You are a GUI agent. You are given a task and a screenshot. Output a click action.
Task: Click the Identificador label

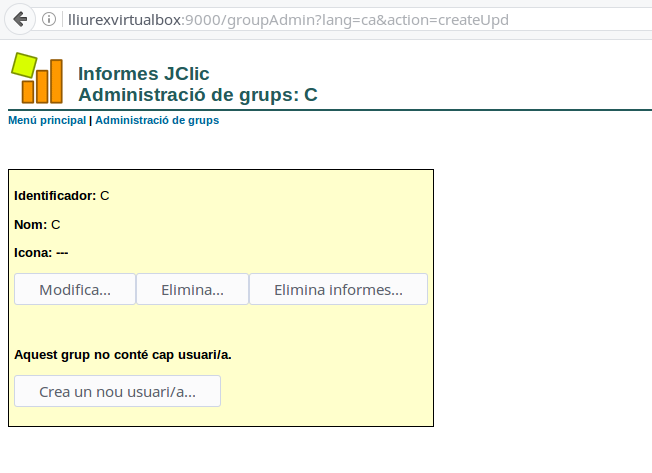point(54,195)
